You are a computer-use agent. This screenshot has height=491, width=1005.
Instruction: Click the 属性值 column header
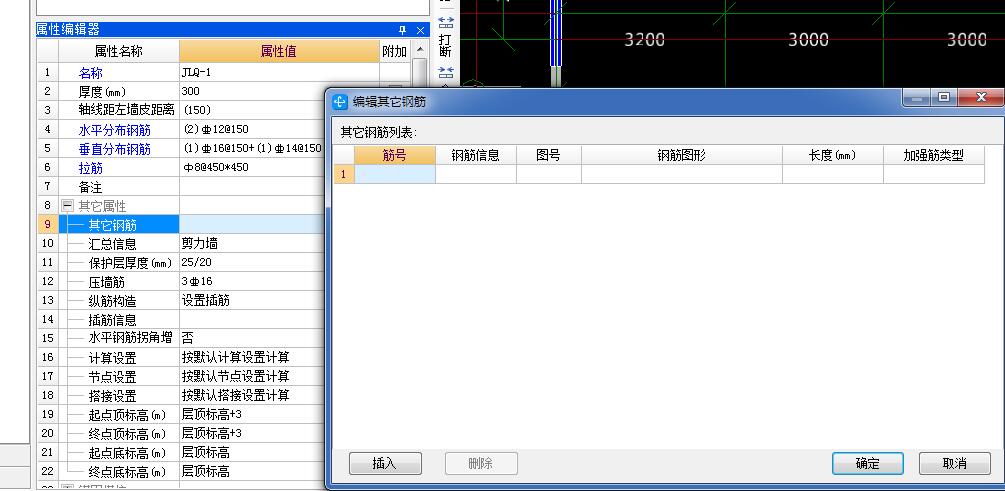[279, 52]
